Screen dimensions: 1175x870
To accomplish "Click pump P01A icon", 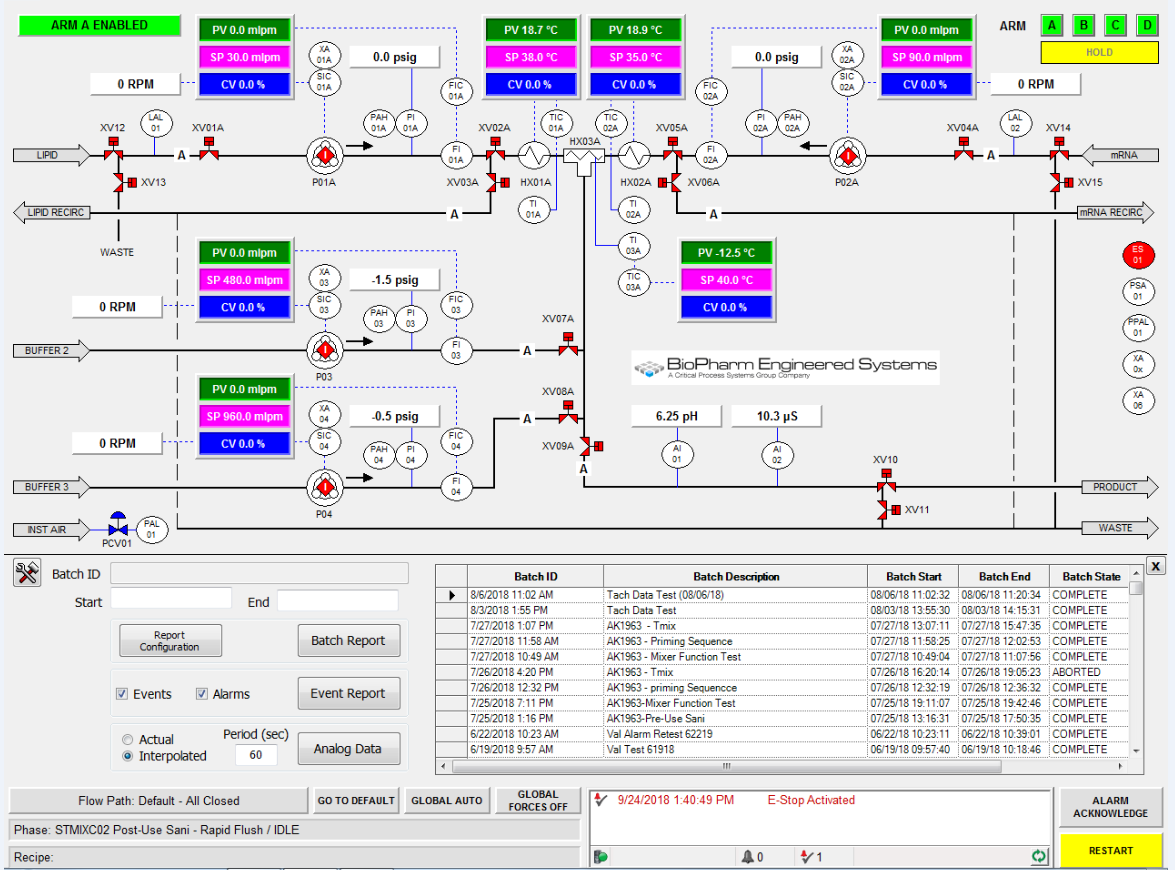I will (325, 156).
